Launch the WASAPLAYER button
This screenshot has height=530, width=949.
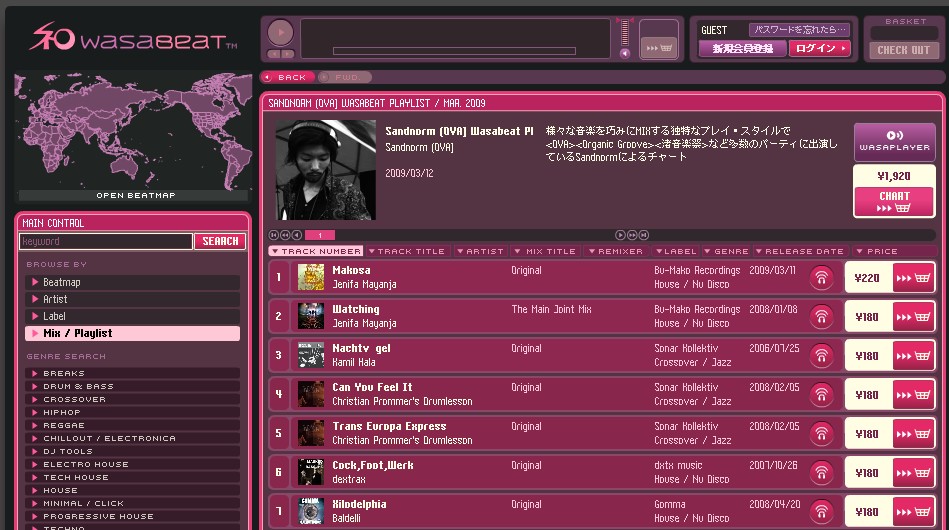pyautogui.click(x=895, y=142)
